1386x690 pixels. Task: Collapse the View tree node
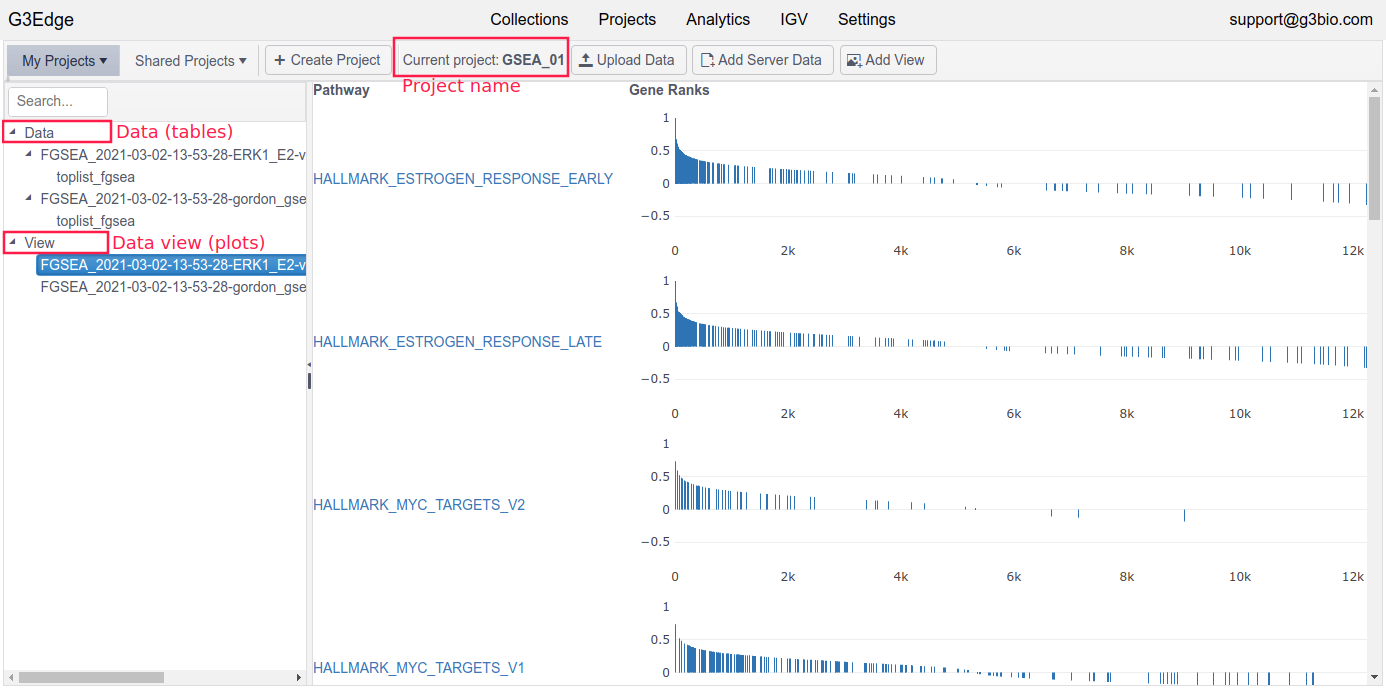(x=12, y=242)
